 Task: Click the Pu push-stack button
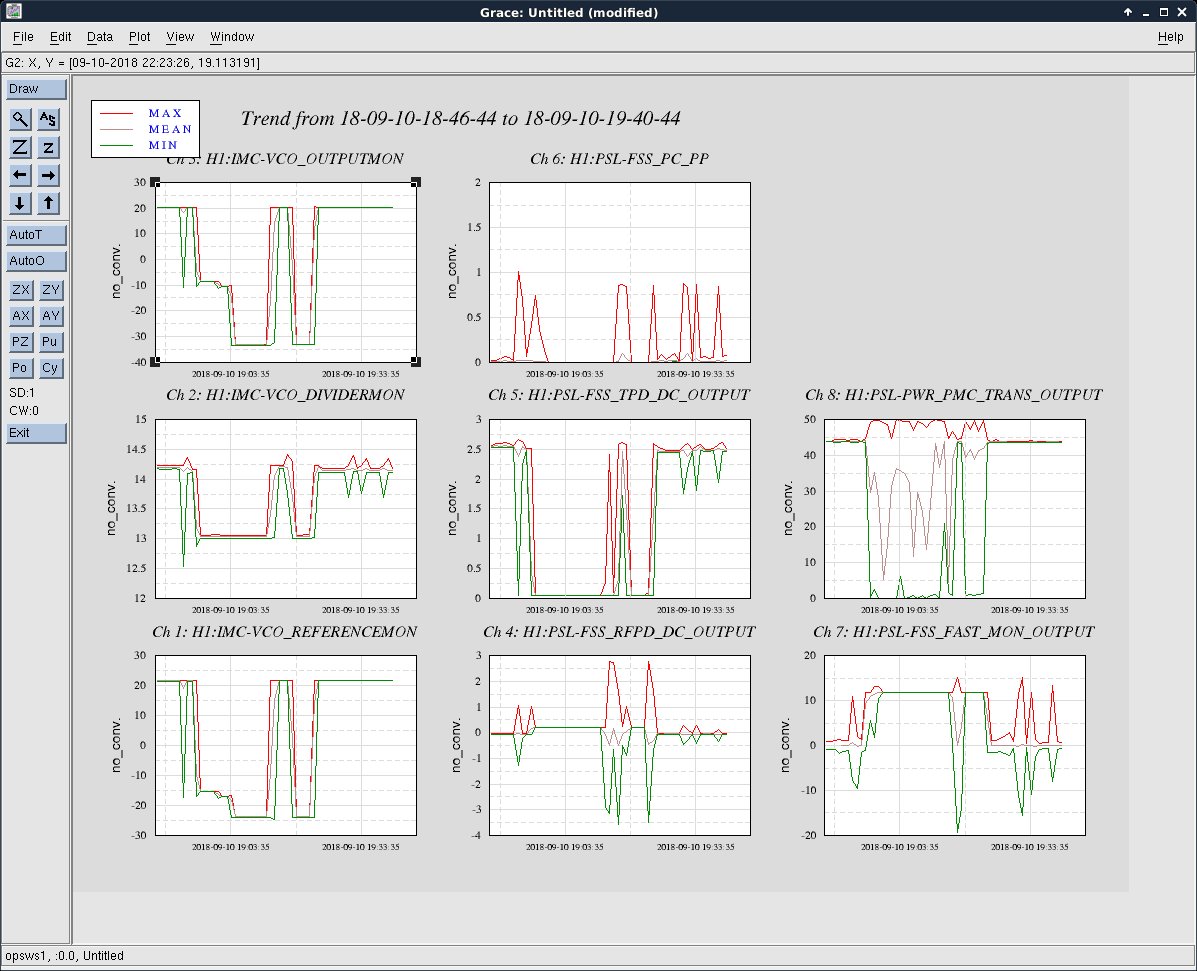coord(50,341)
